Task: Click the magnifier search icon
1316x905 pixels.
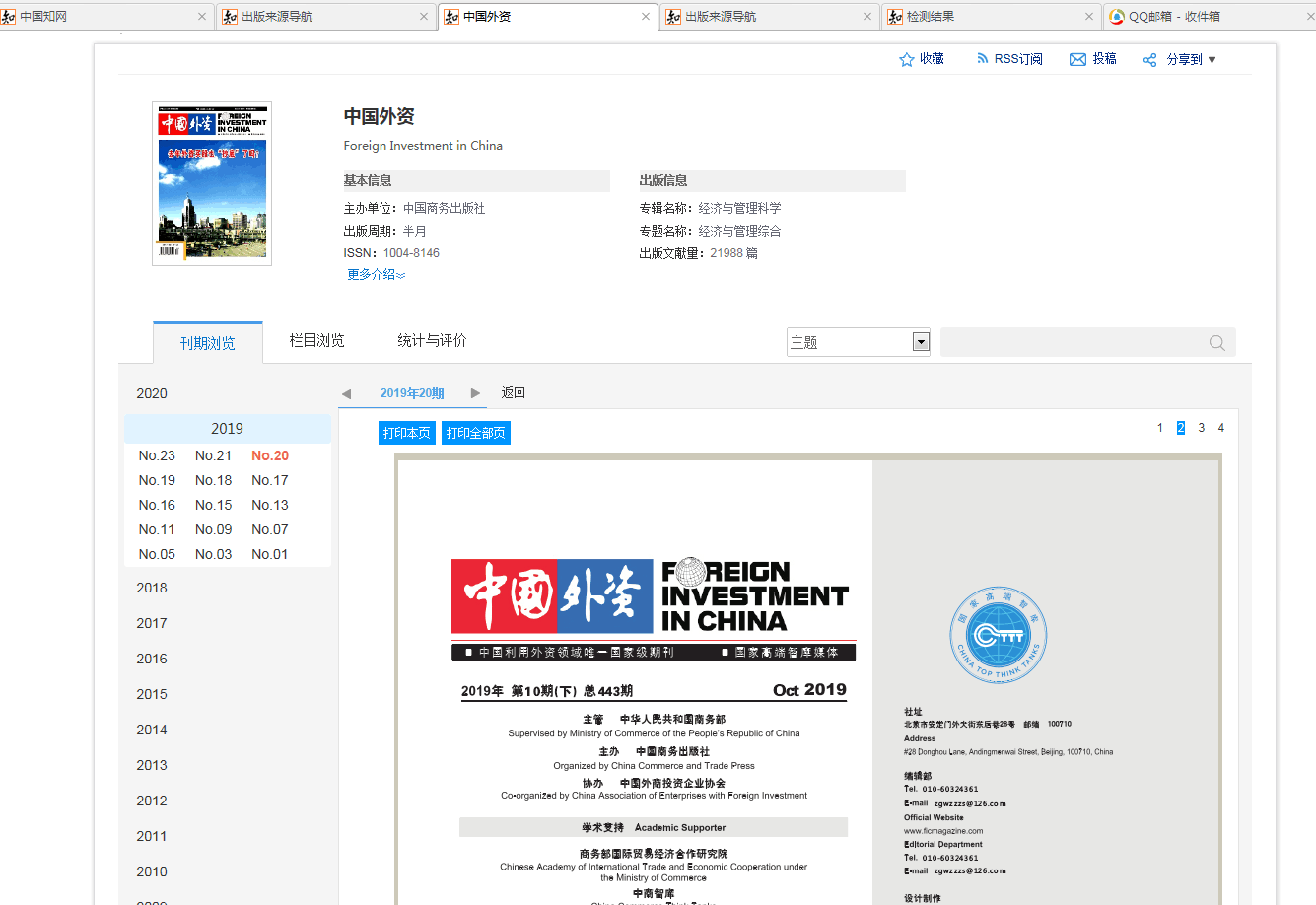Action: (1217, 343)
